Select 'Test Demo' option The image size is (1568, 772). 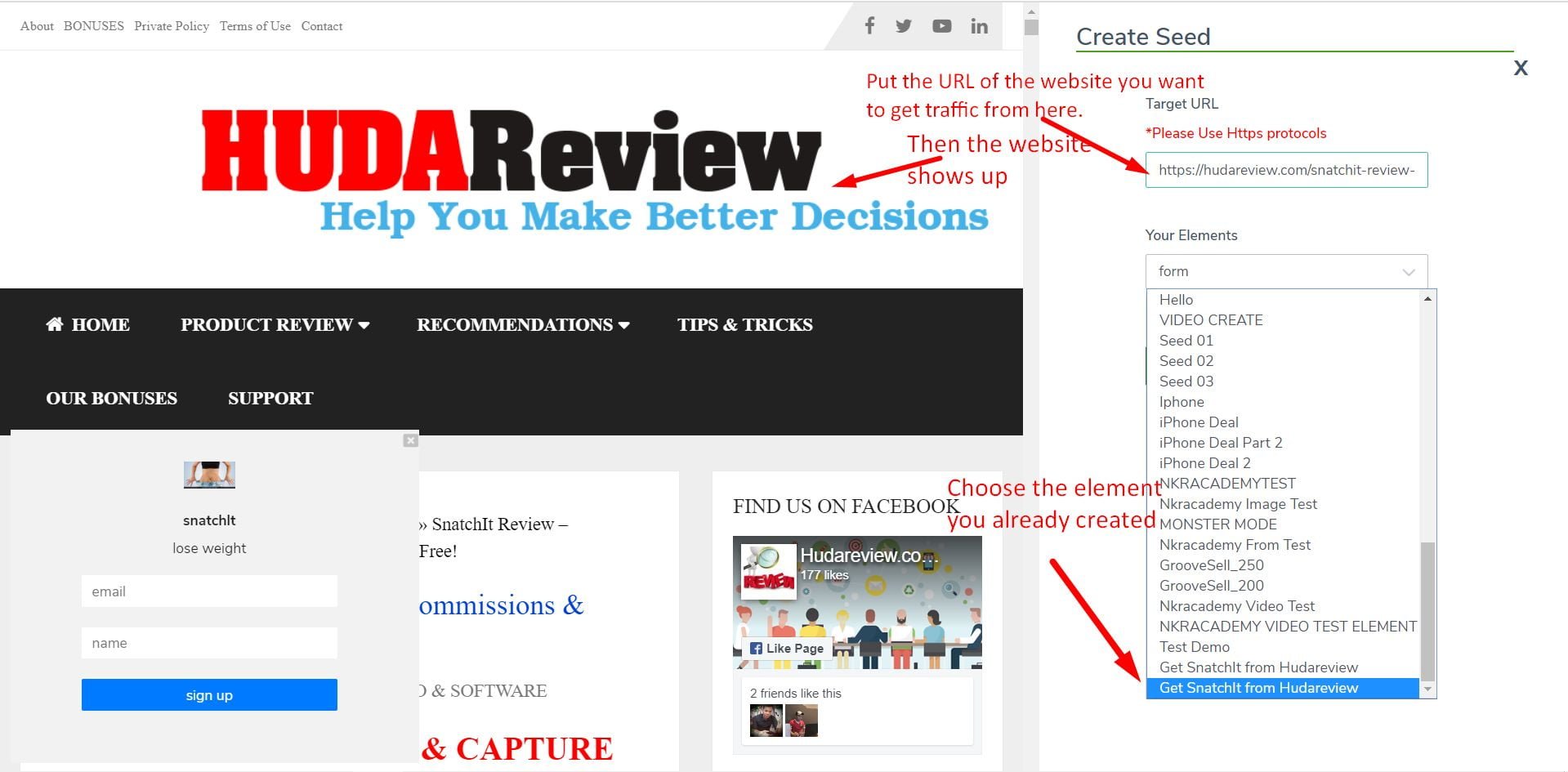(1283, 647)
